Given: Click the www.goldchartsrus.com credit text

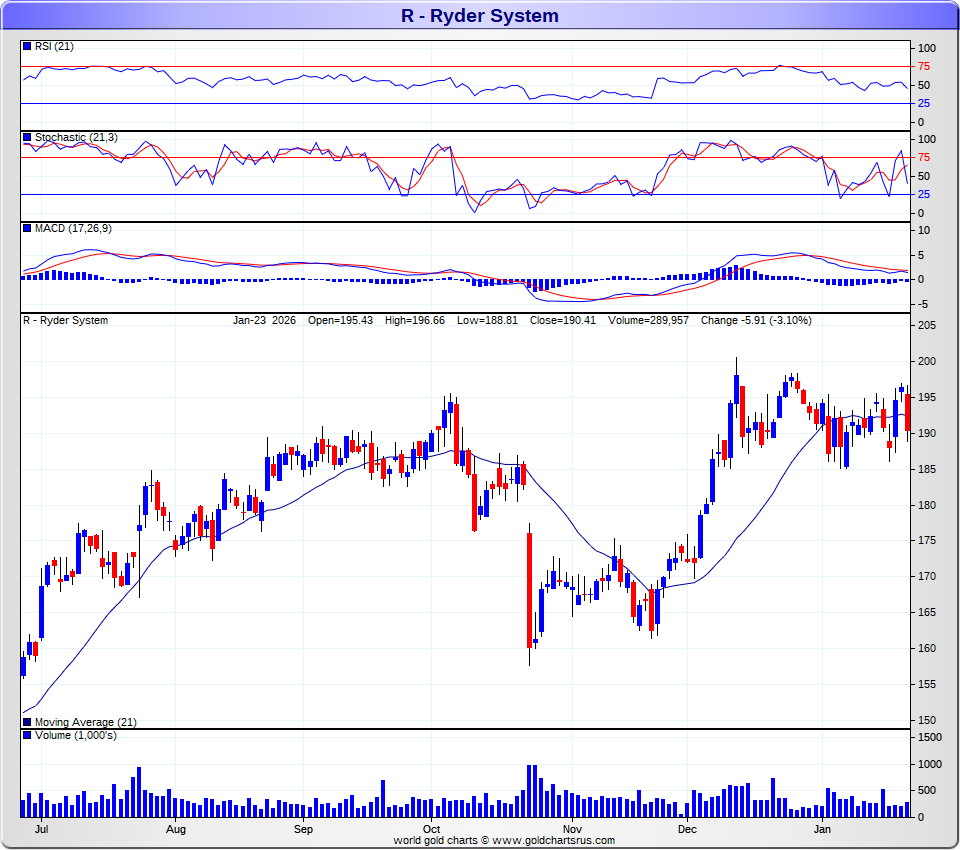Looking at the screenshot, I should [553, 840].
